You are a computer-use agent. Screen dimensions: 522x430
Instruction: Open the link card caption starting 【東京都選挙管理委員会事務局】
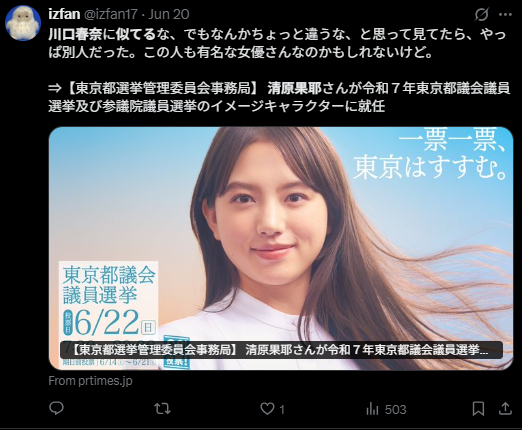pos(281,350)
